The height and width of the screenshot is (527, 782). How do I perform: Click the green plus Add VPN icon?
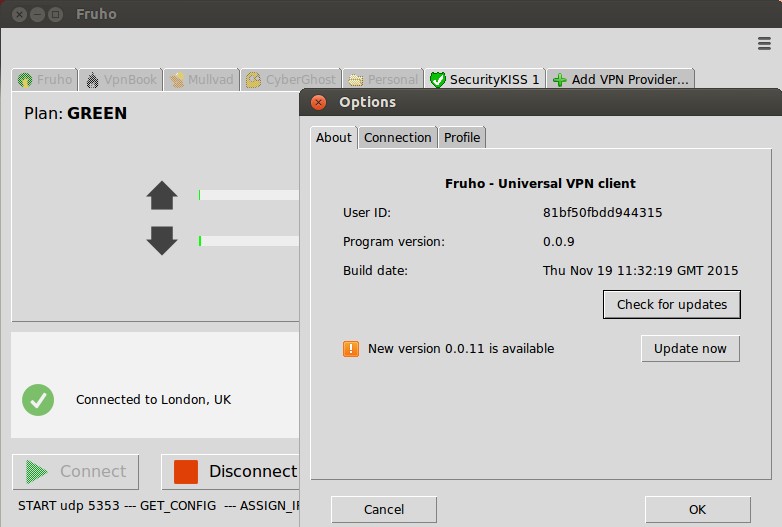559,80
